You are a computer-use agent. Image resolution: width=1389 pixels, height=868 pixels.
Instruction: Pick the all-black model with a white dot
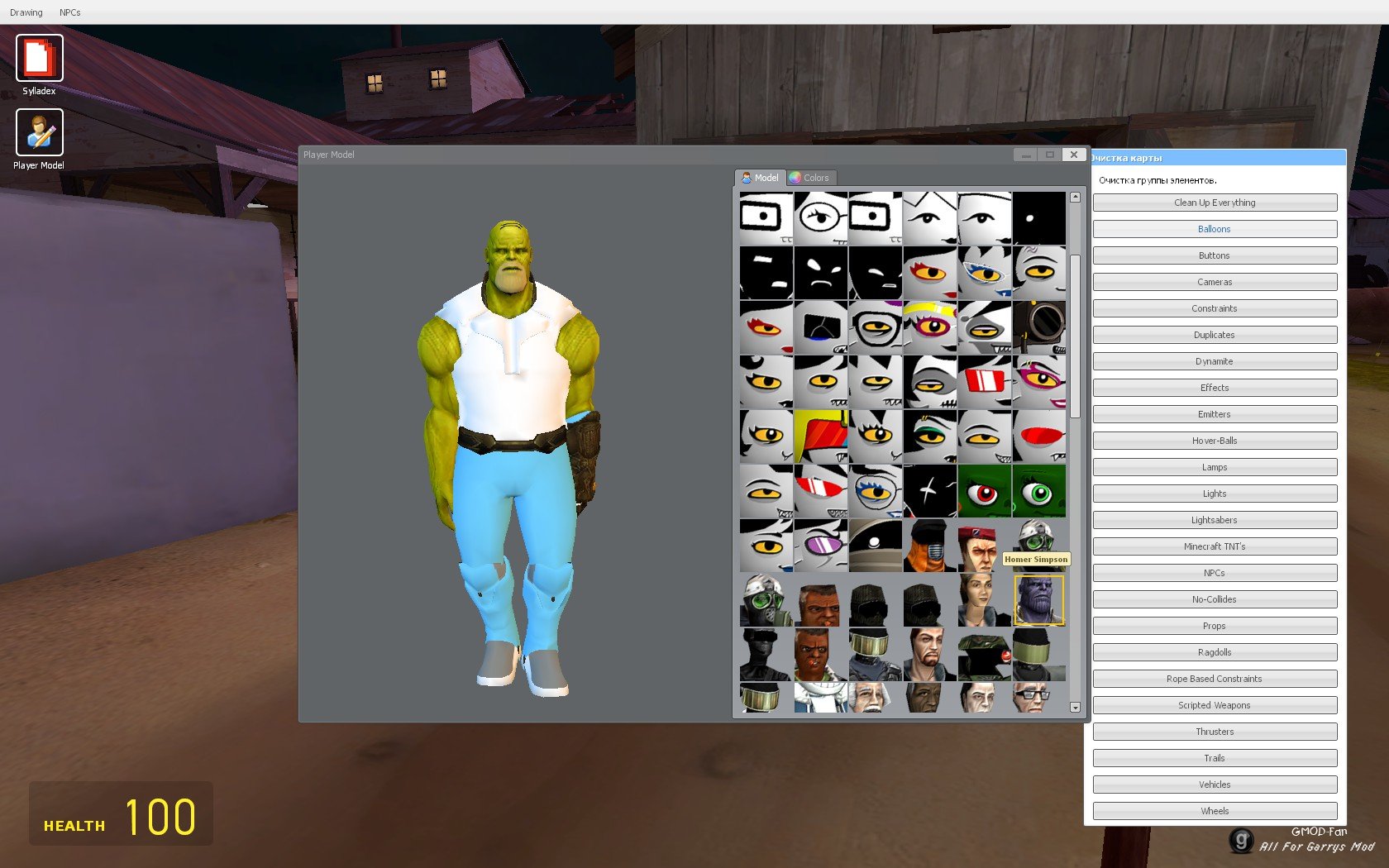coord(1038,218)
